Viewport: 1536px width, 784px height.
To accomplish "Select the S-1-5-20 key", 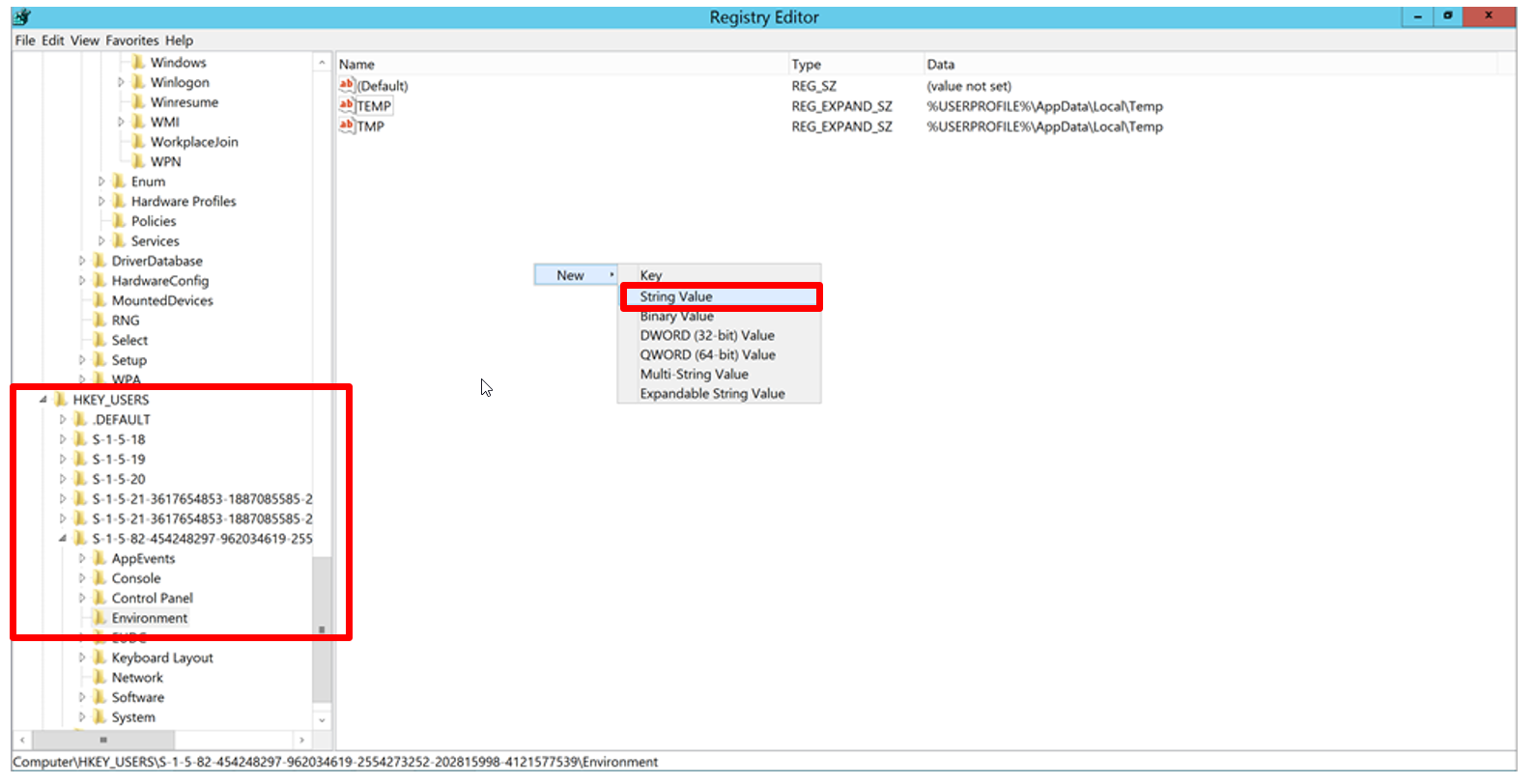I will point(119,479).
